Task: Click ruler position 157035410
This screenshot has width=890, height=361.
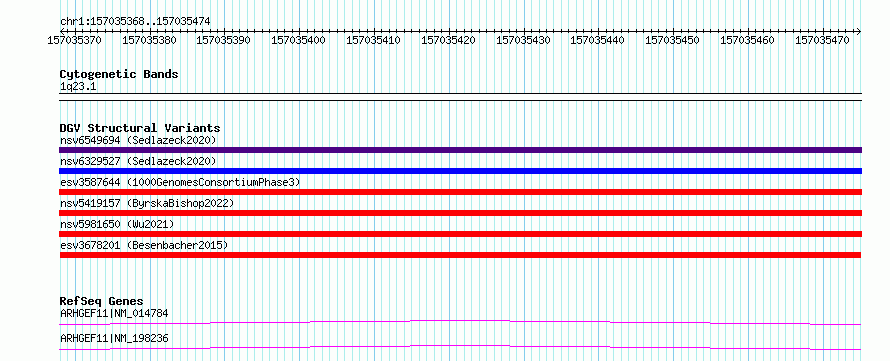Action: [x=373, y=40]
